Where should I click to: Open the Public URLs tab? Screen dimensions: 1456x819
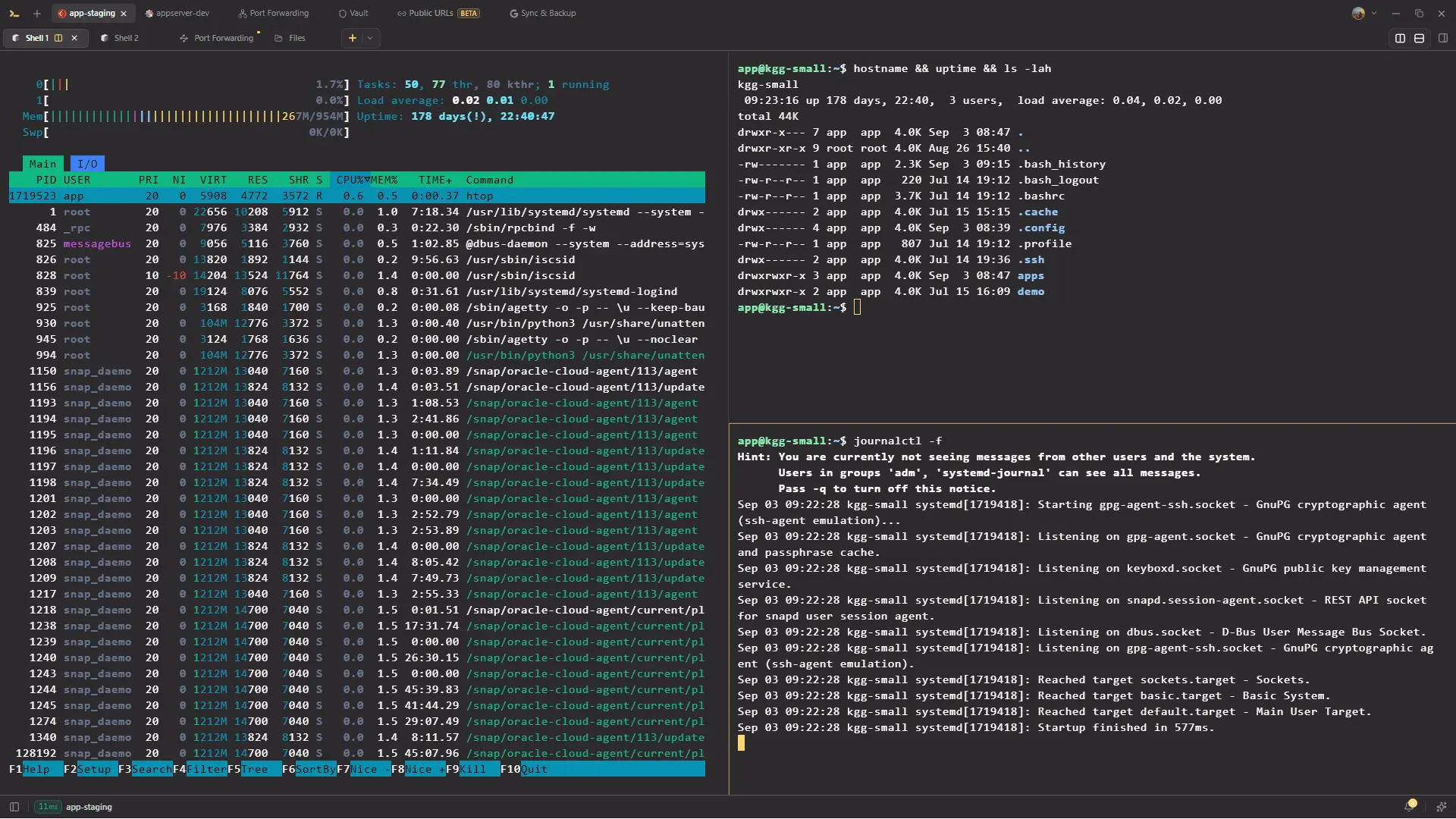tap(438, 13)
